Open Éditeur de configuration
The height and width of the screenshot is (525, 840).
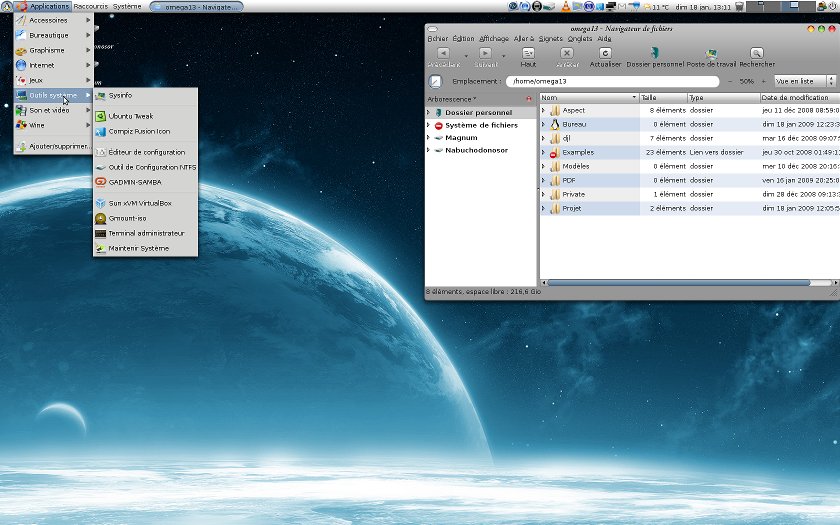pyautogui.click(x=146, y=152)
